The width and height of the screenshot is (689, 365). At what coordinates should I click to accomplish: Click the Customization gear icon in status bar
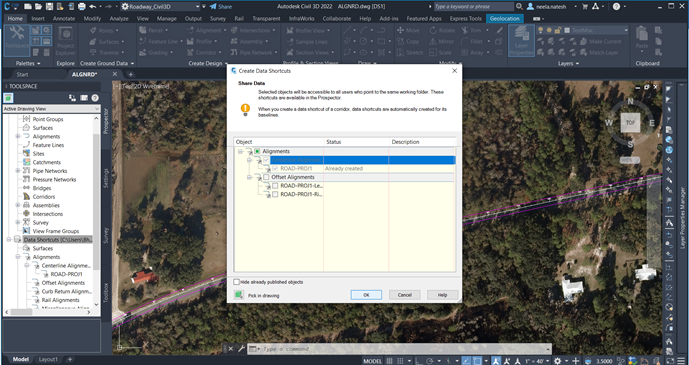click(558, 361)
